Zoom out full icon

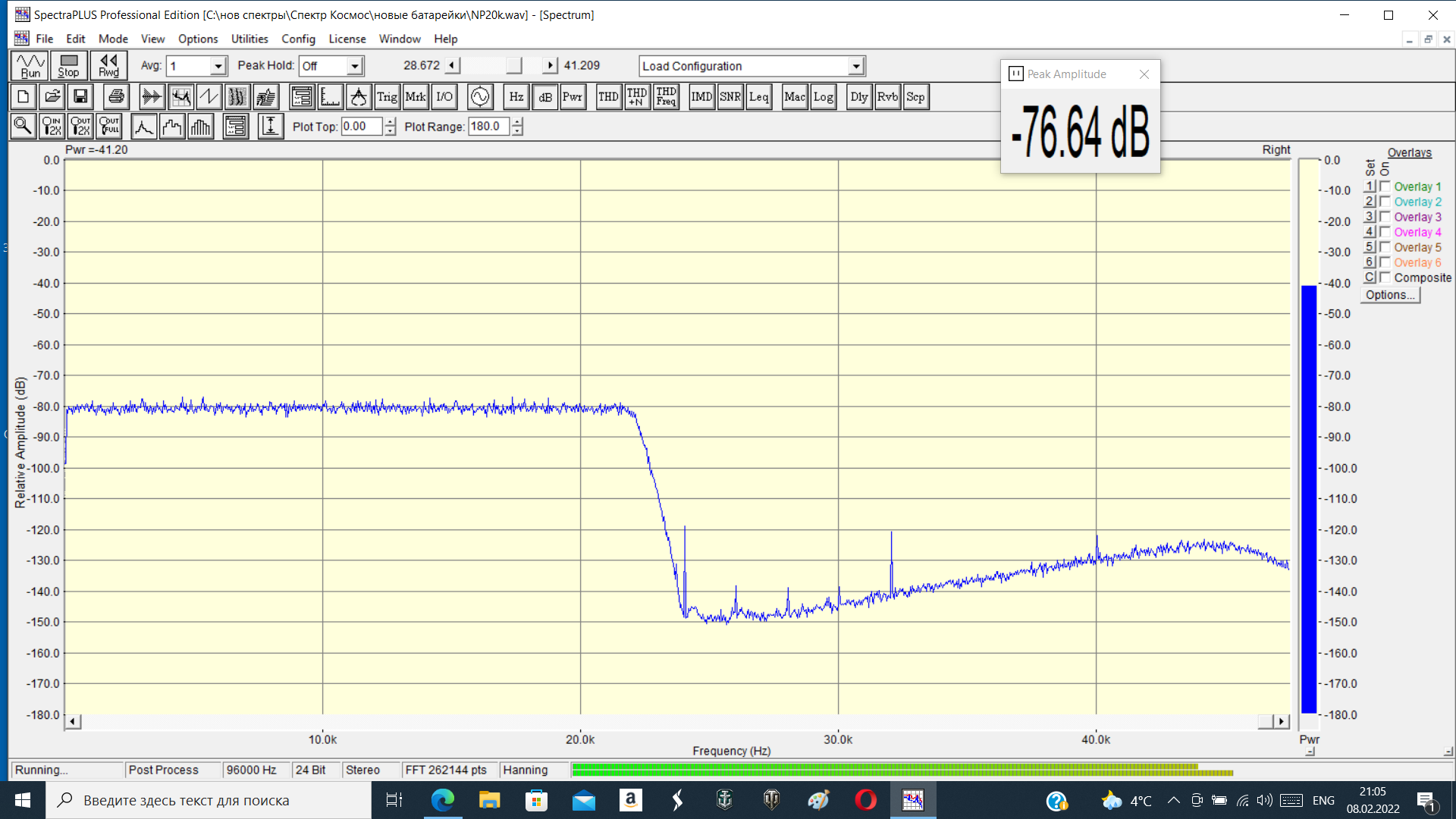109,126
